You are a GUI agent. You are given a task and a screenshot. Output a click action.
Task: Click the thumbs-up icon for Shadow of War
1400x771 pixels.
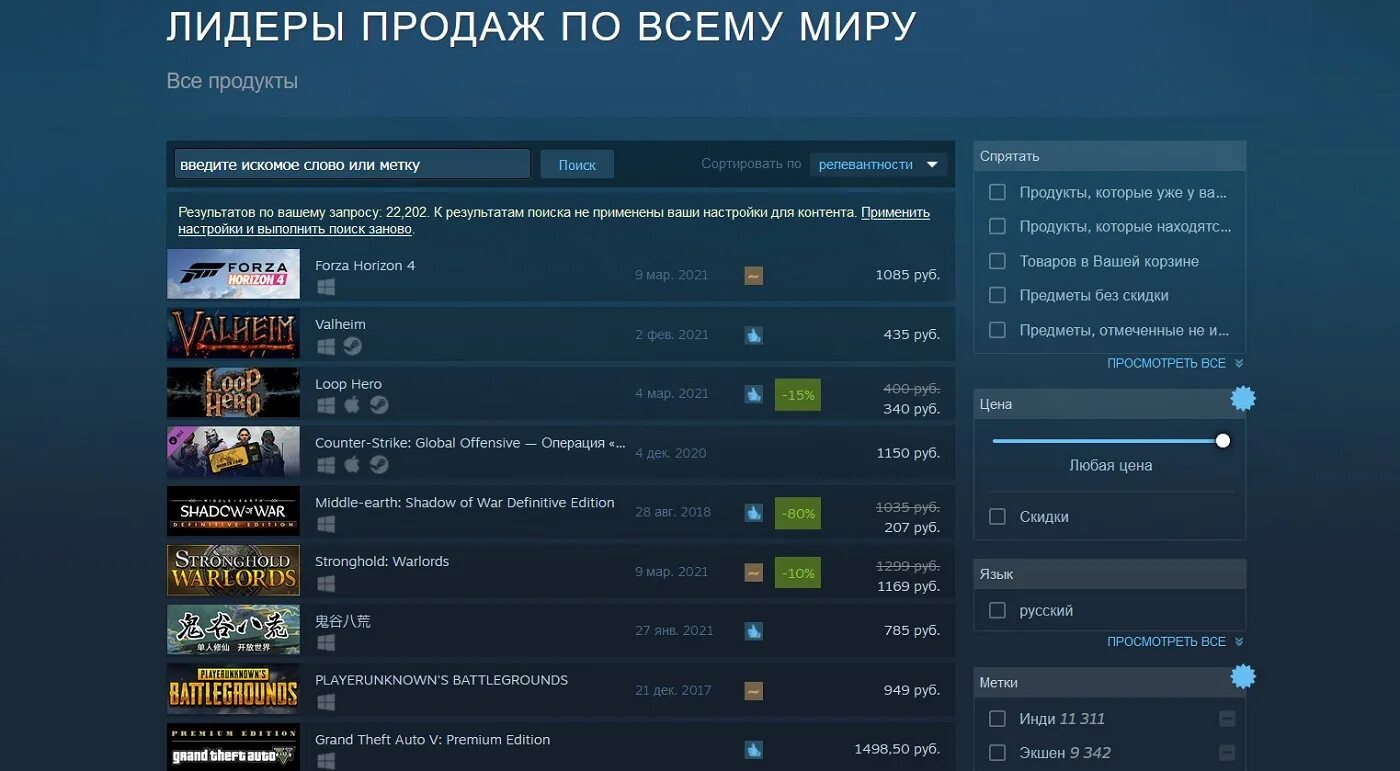pyautogui.click(x=754, y=513)
